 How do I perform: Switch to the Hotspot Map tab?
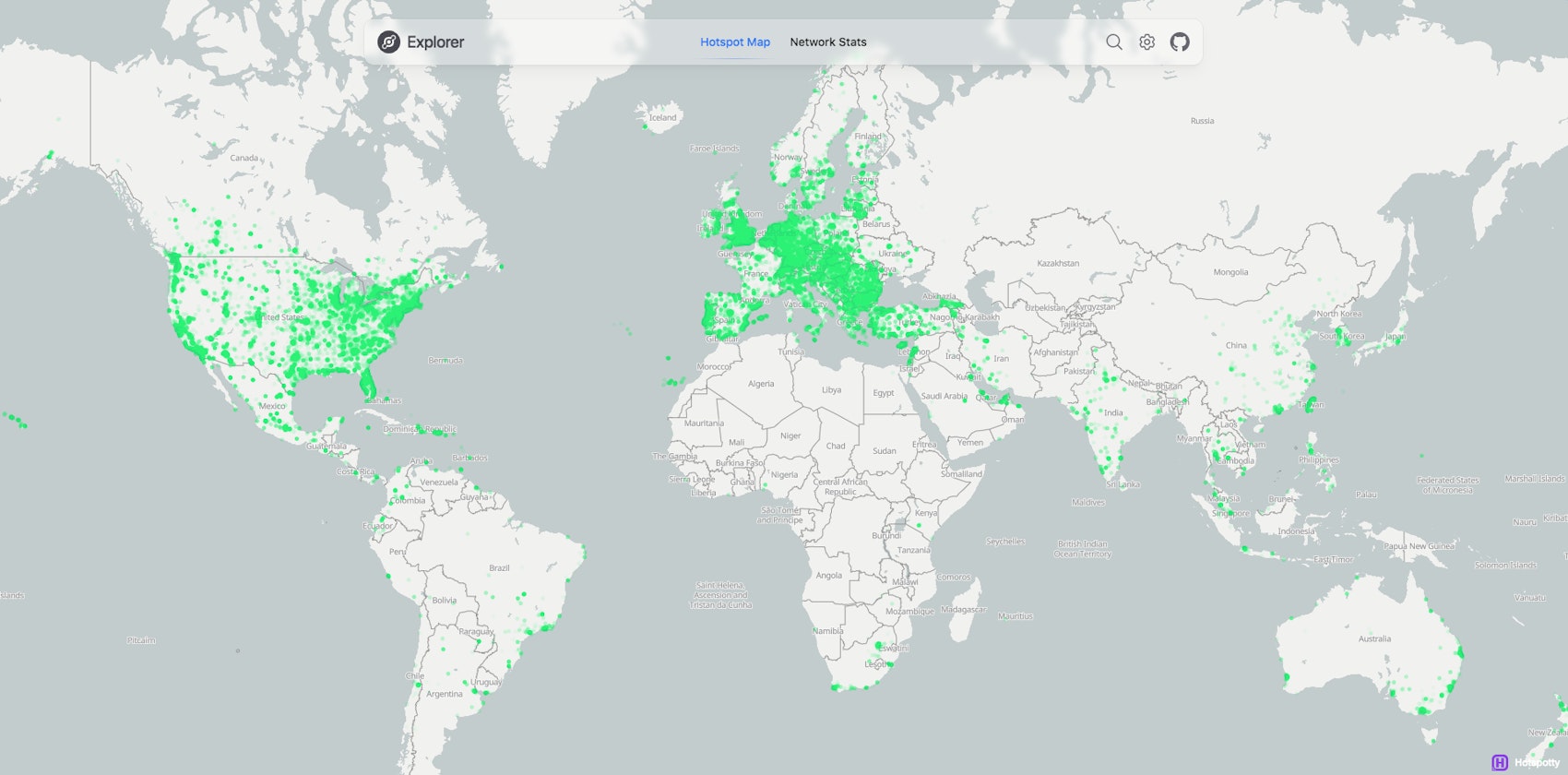(734, 42)
